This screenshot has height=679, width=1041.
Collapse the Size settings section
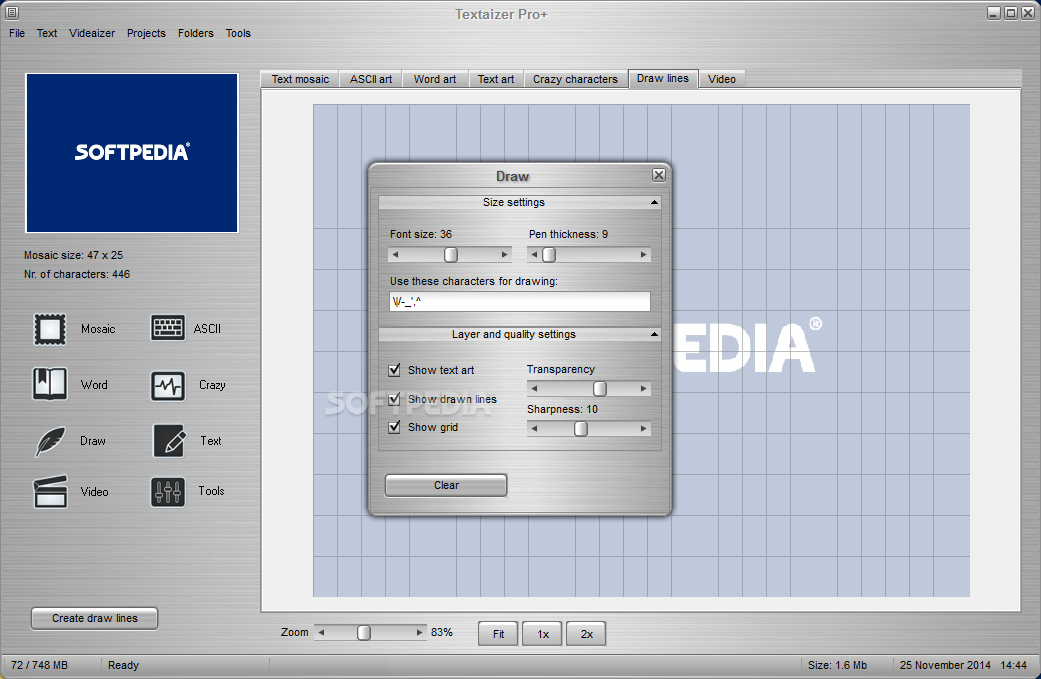(x=655, y=202)
